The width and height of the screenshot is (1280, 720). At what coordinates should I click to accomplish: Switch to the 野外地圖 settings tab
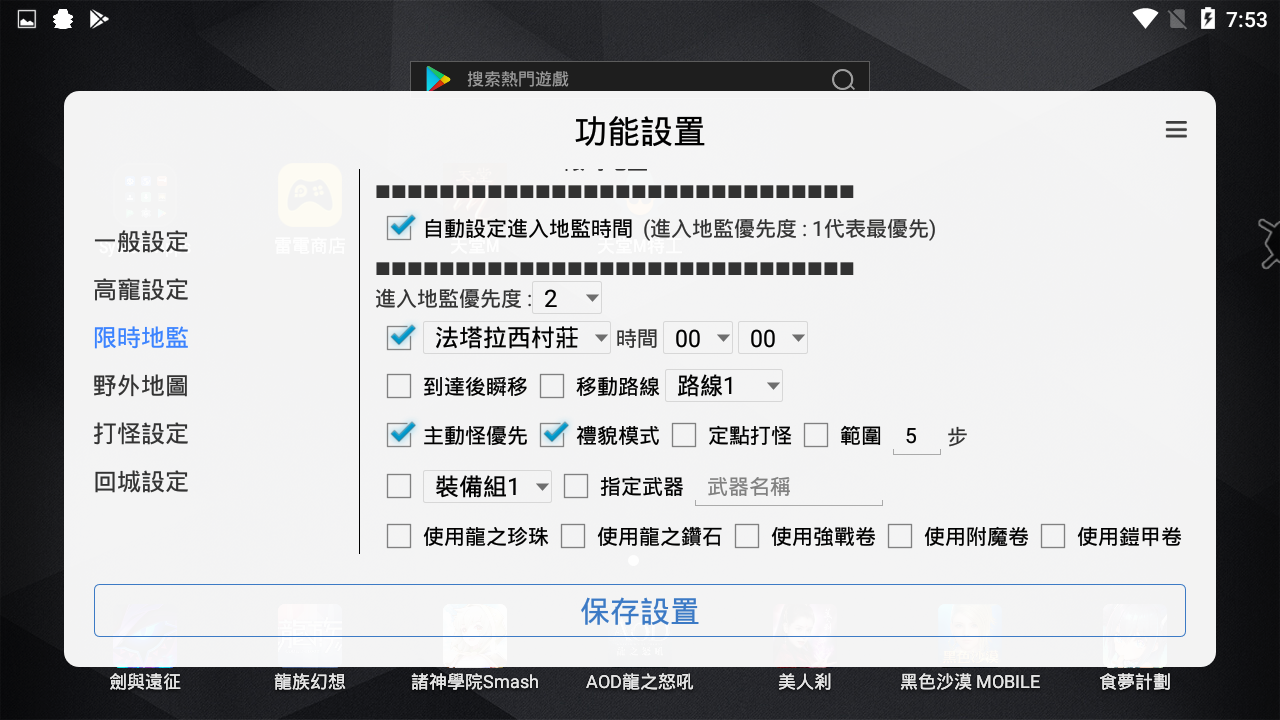(x=140, y=386)
